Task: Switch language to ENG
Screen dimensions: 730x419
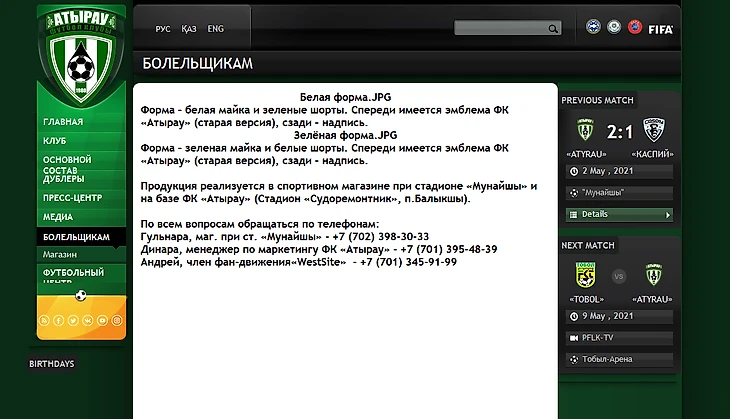Action: pyautogui.click(x=216, y=29)
